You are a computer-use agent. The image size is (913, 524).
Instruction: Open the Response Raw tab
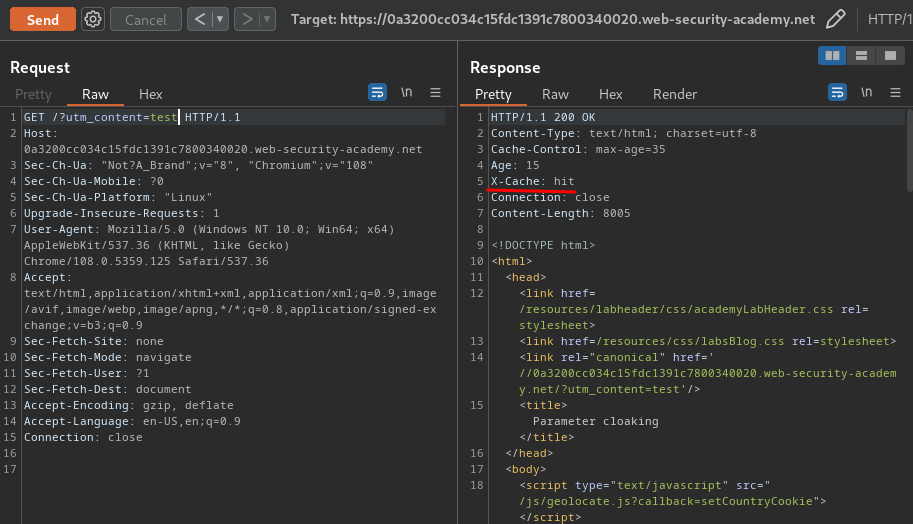pos(555,94)
